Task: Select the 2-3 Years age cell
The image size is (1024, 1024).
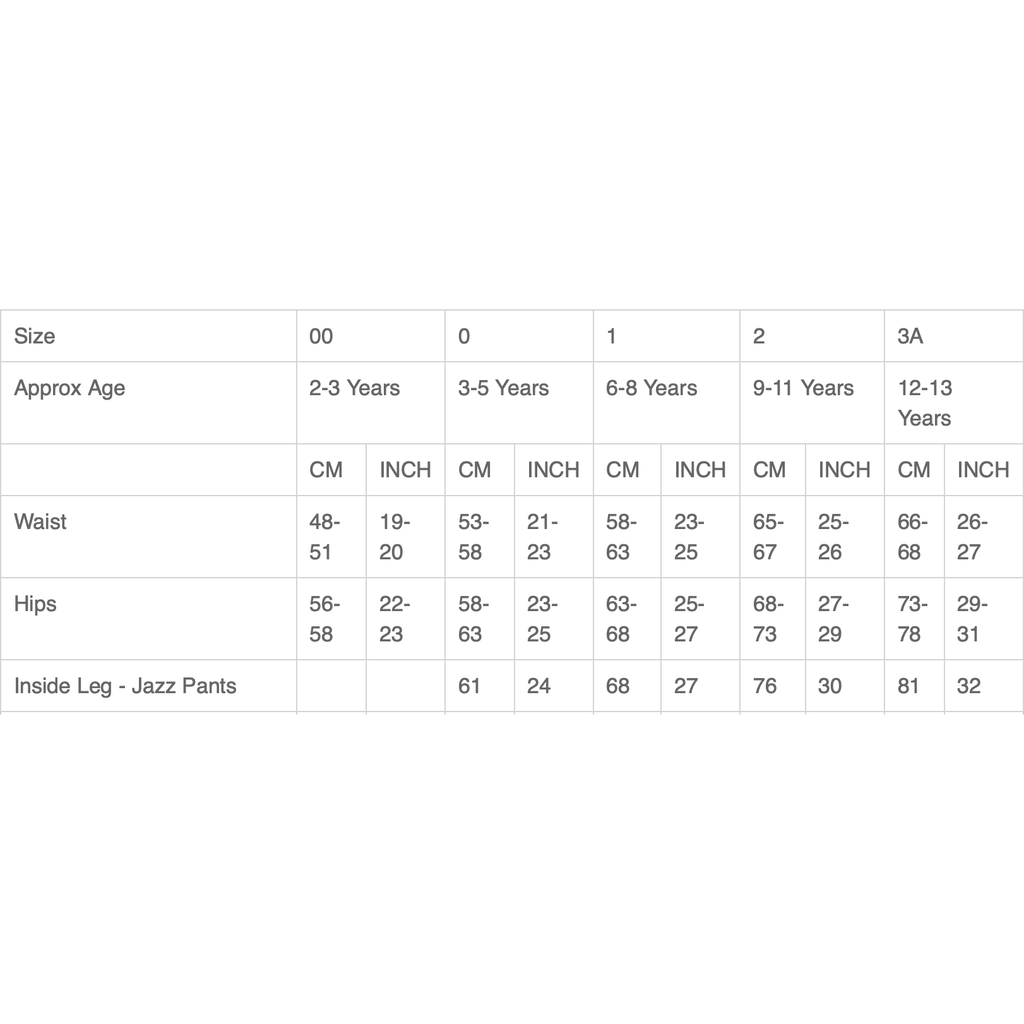Action: click(354, 388)
